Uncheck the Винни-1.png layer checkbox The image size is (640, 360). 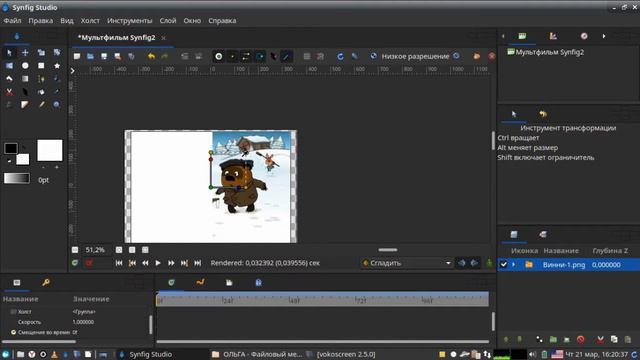coord(504,264)
